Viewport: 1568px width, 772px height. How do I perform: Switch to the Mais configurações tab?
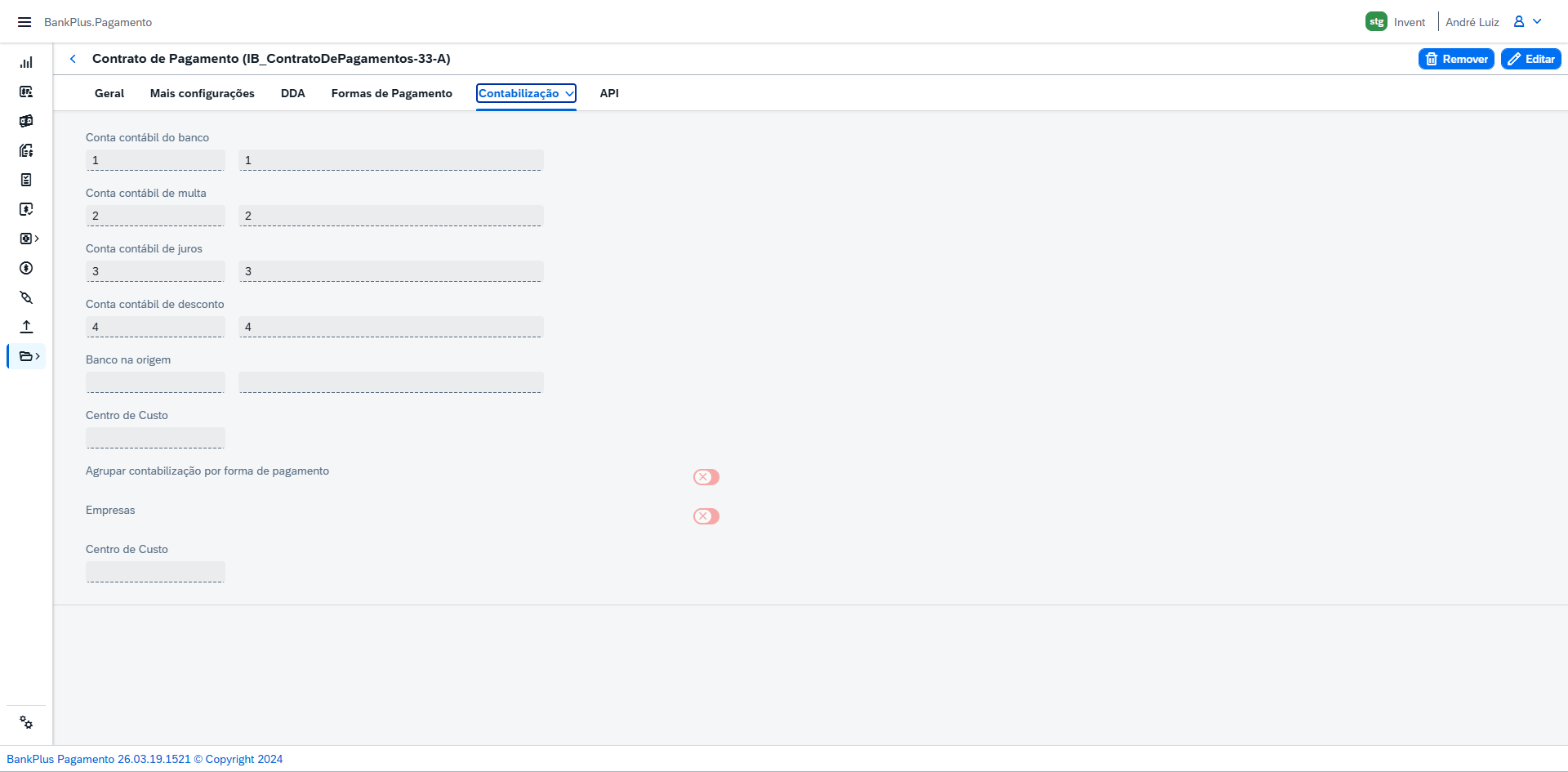(x=202, y=93)
